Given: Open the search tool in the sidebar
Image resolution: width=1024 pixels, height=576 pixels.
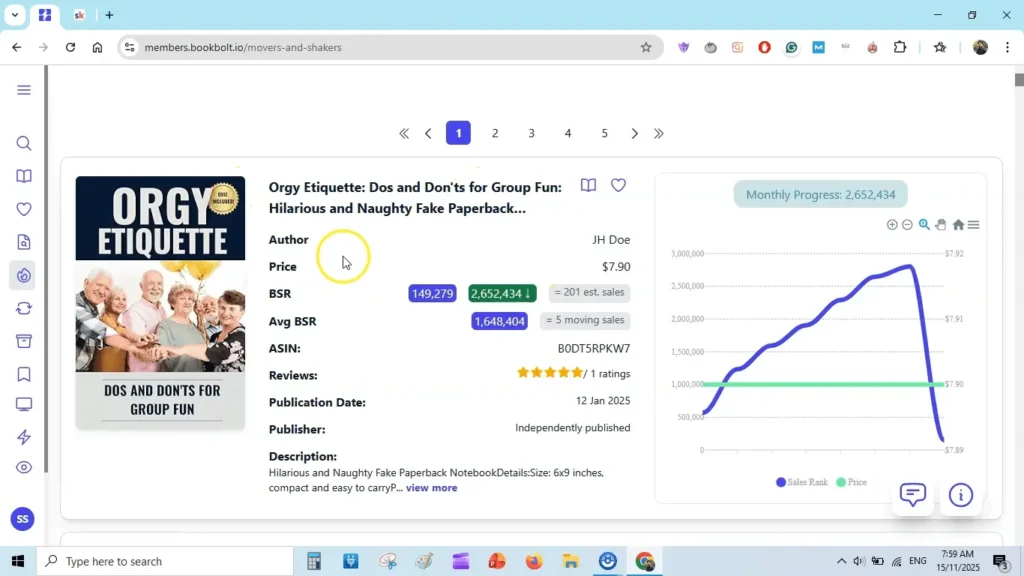Looking at the screenshot, I should pyautogui.click(x=24, y=143).
